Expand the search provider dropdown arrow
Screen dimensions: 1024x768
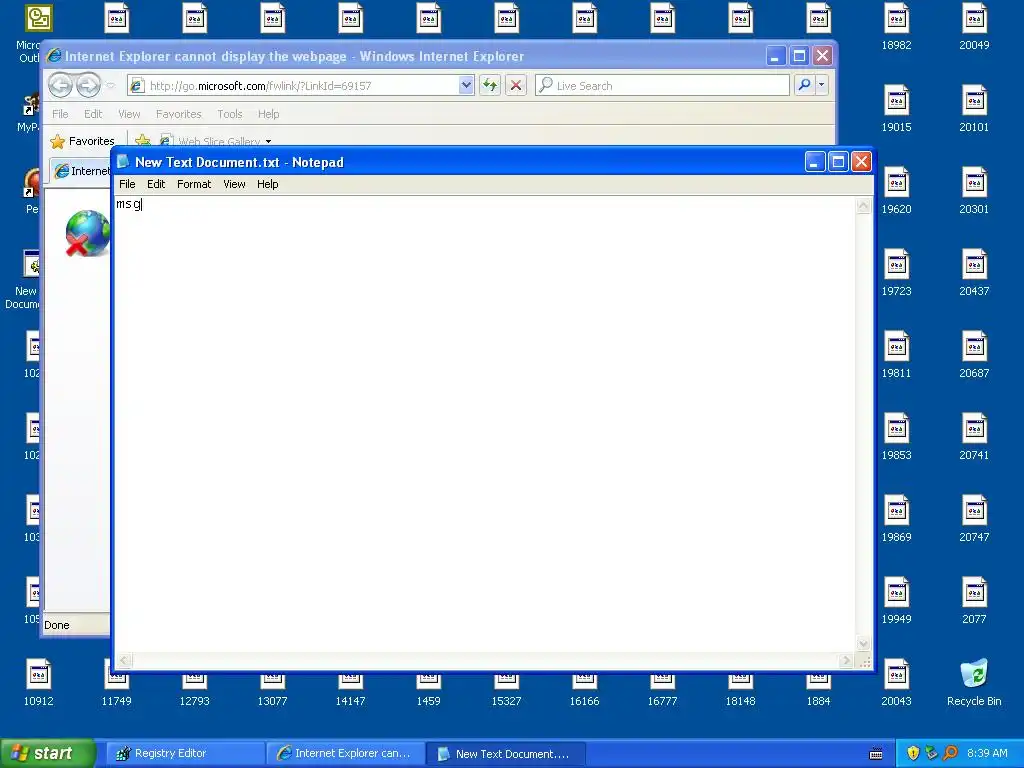[822, 85]
